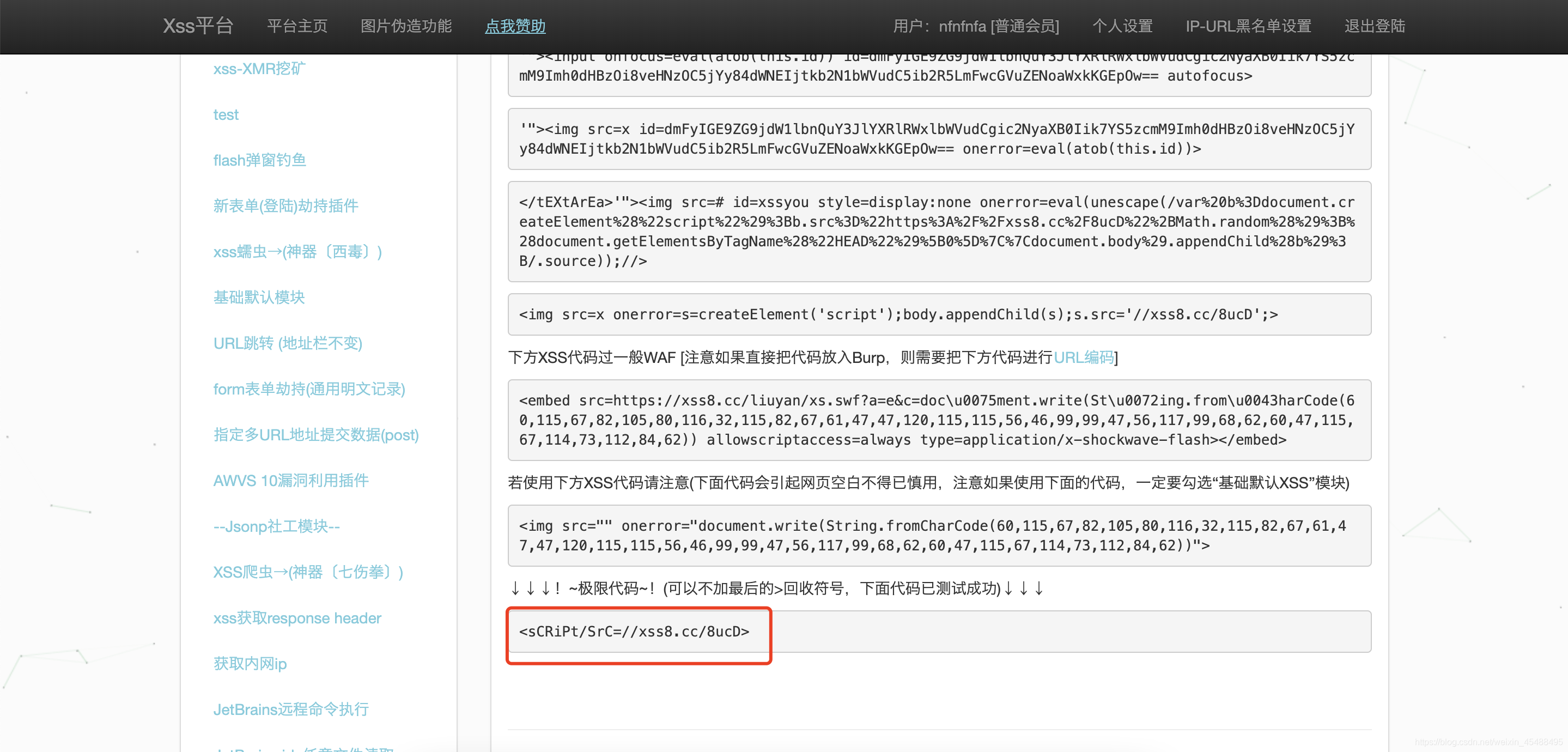Open IP-URL黑名单设置 in the nav bar
This screenshot has width=1568, height=752.
point(1248,26)
